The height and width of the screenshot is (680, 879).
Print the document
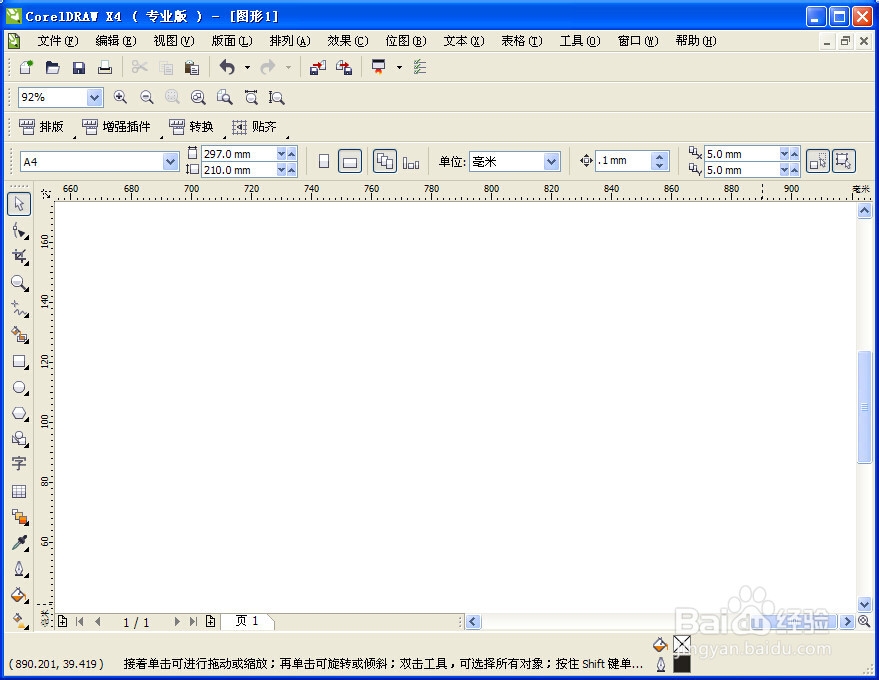tap(105, 68)
